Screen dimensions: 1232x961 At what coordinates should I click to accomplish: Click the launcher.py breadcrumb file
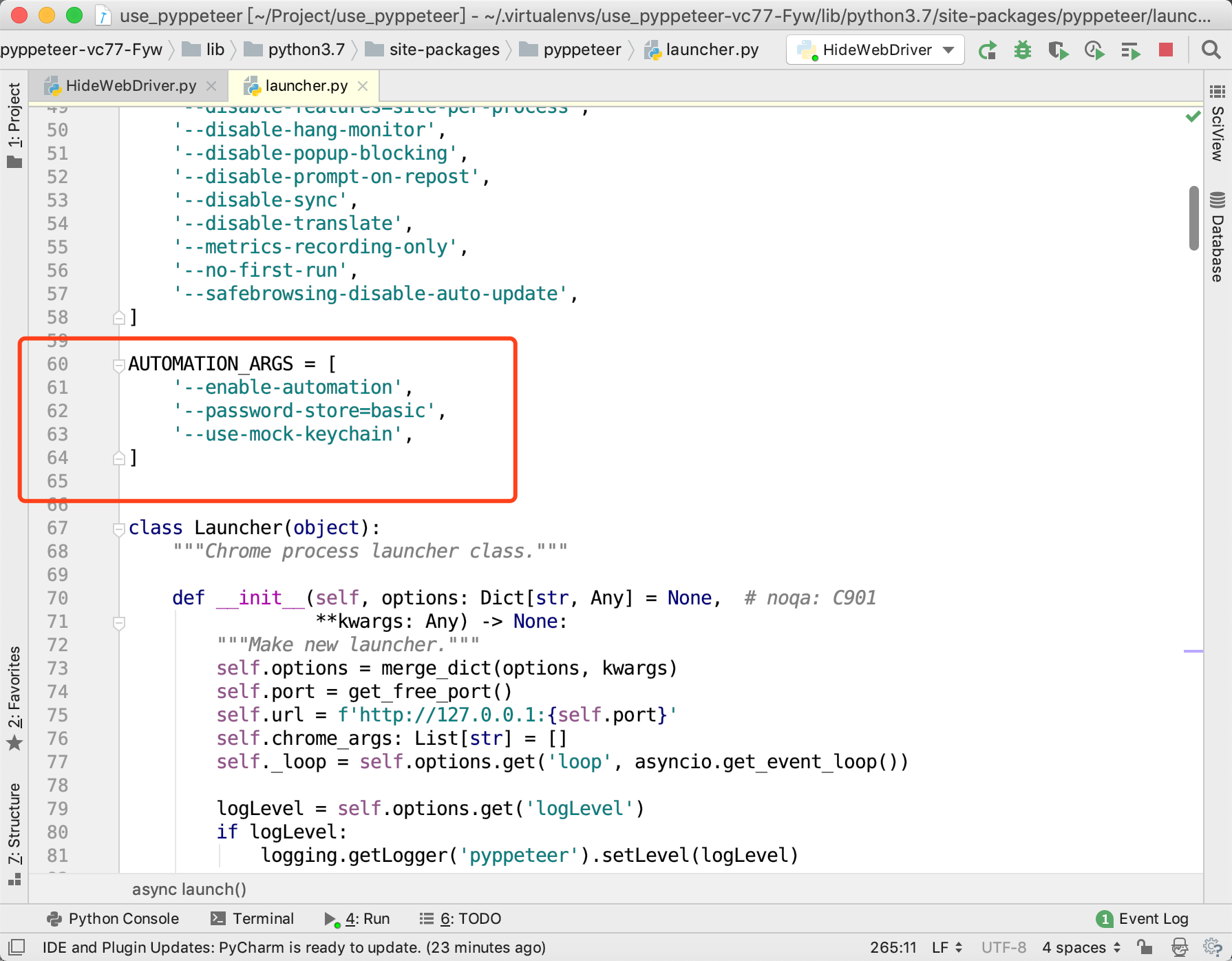[702, 50]
